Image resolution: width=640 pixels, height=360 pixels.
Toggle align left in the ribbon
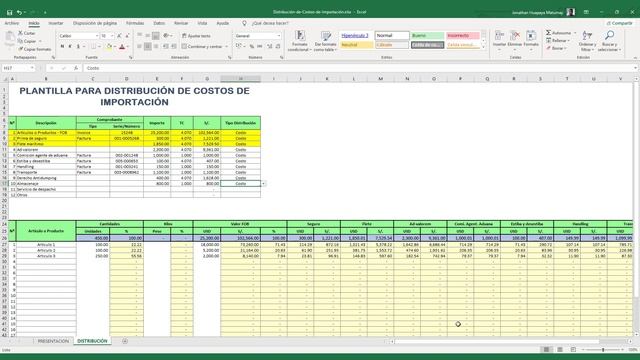pyautogui.click(x=140, y=47)
